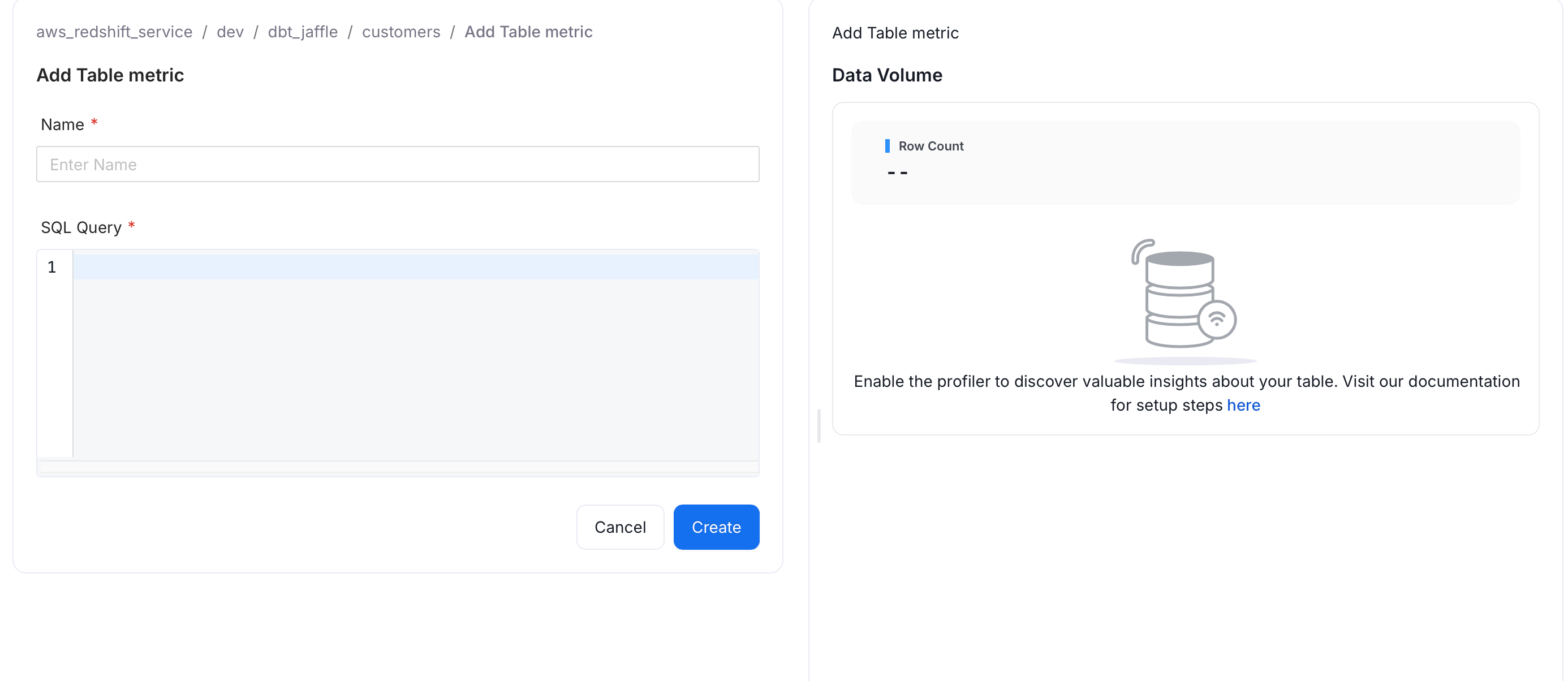Image resolution: width=1568 pixels, height=681 pixels.
Task: Click the Name field label
Action: click(62, 124)
